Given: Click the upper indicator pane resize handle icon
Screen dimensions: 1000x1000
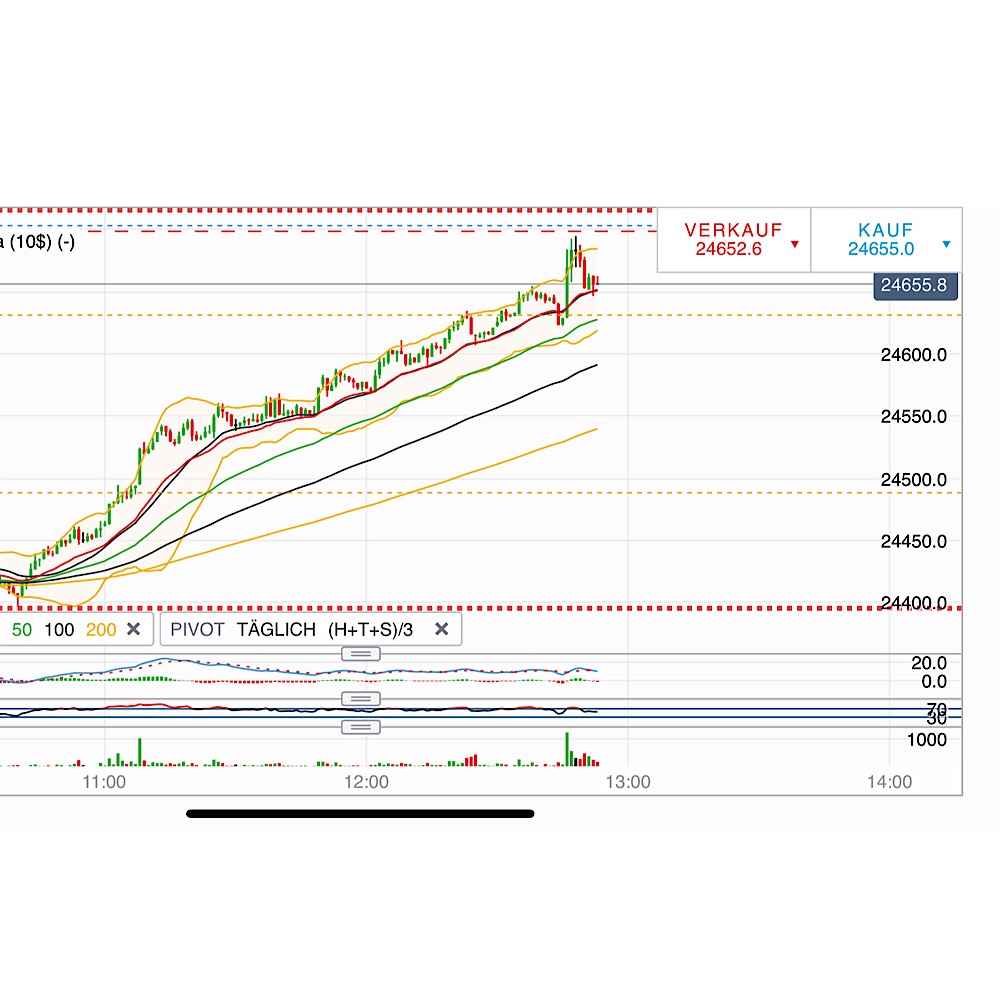Looking at the screenshot, I should coord(360,653).
